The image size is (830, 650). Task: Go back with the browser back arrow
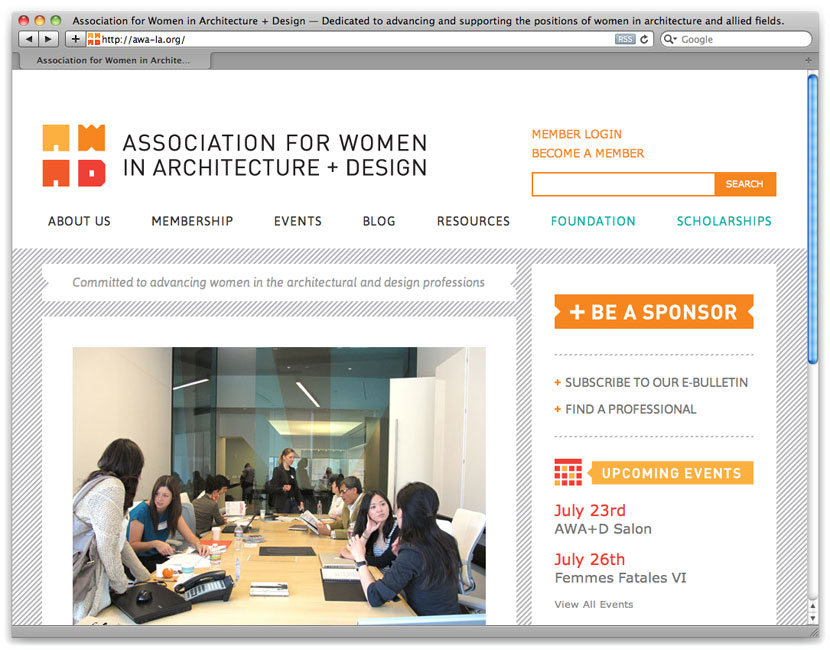(x=29, y=39)
